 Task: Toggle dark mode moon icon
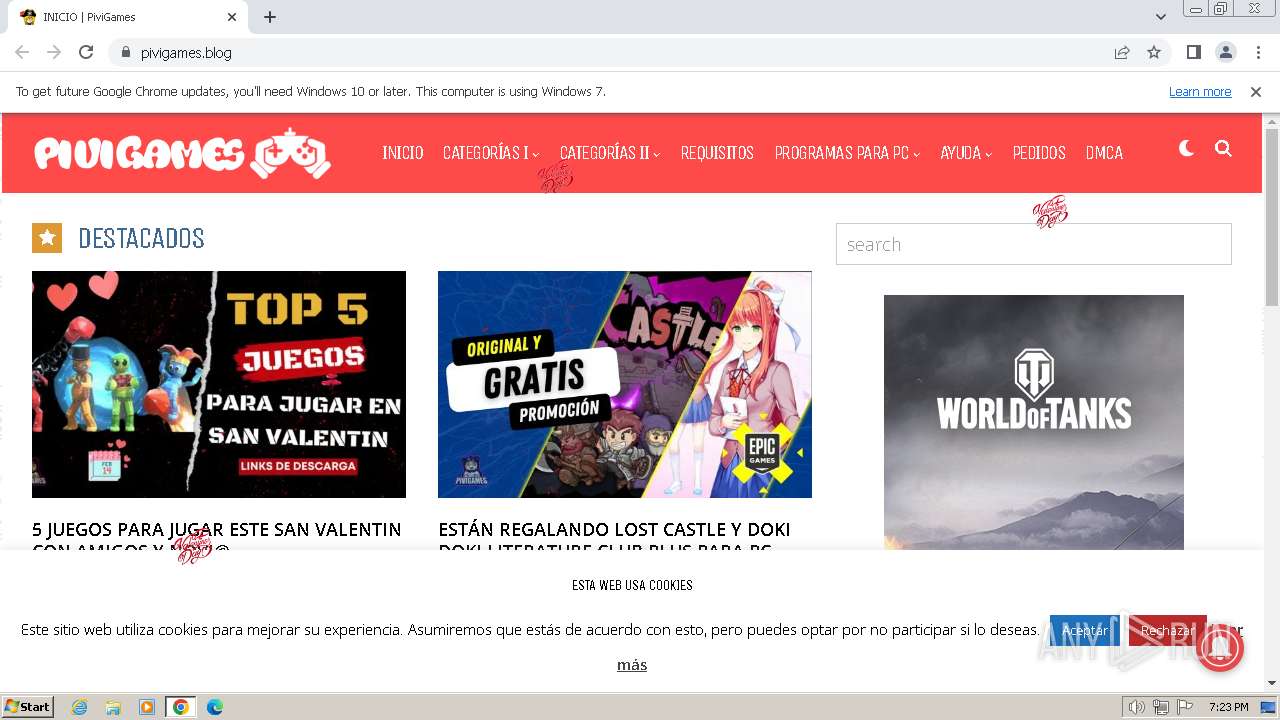[x=1187, y=149]
